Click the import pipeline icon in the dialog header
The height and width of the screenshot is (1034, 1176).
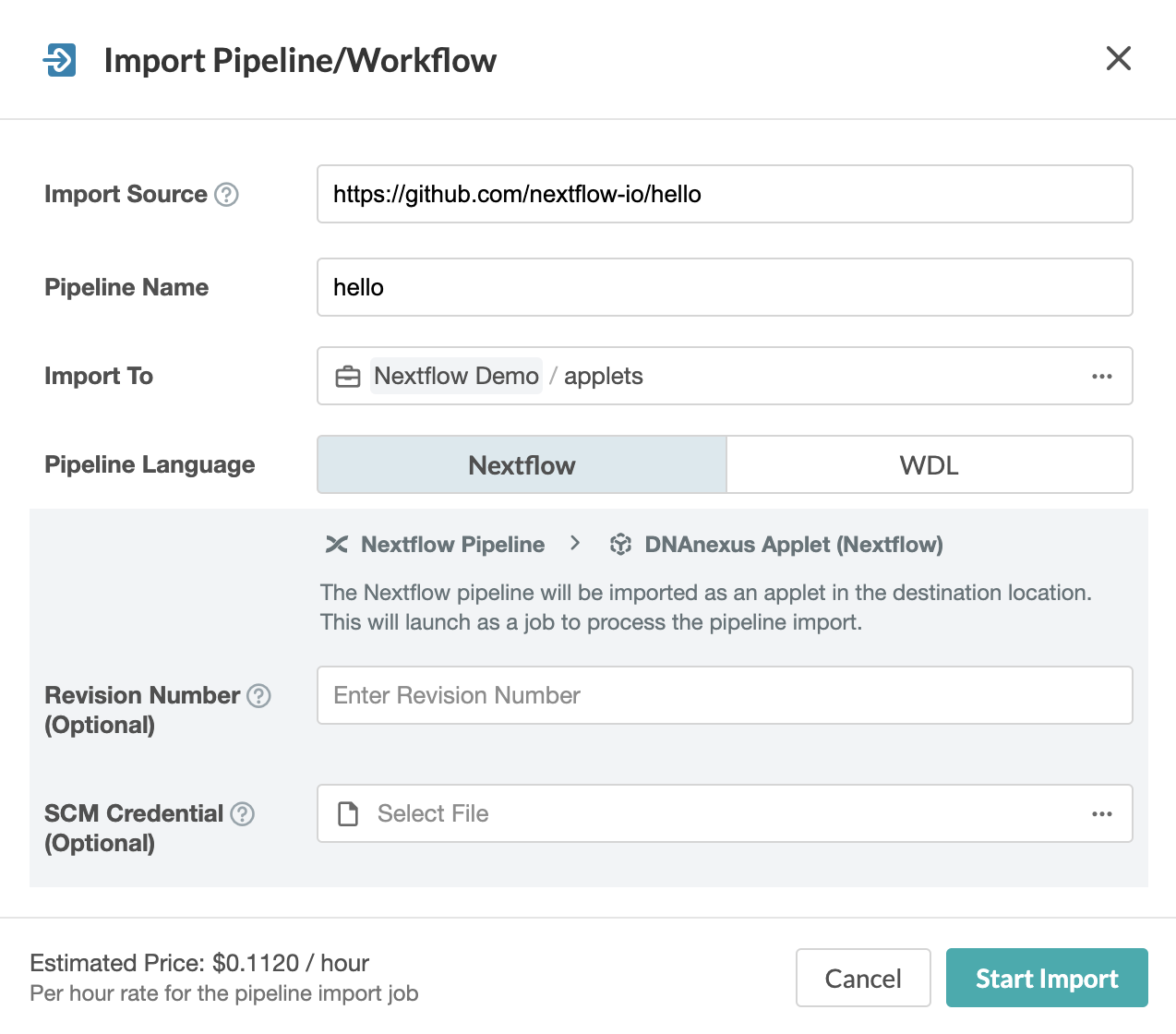59,59
